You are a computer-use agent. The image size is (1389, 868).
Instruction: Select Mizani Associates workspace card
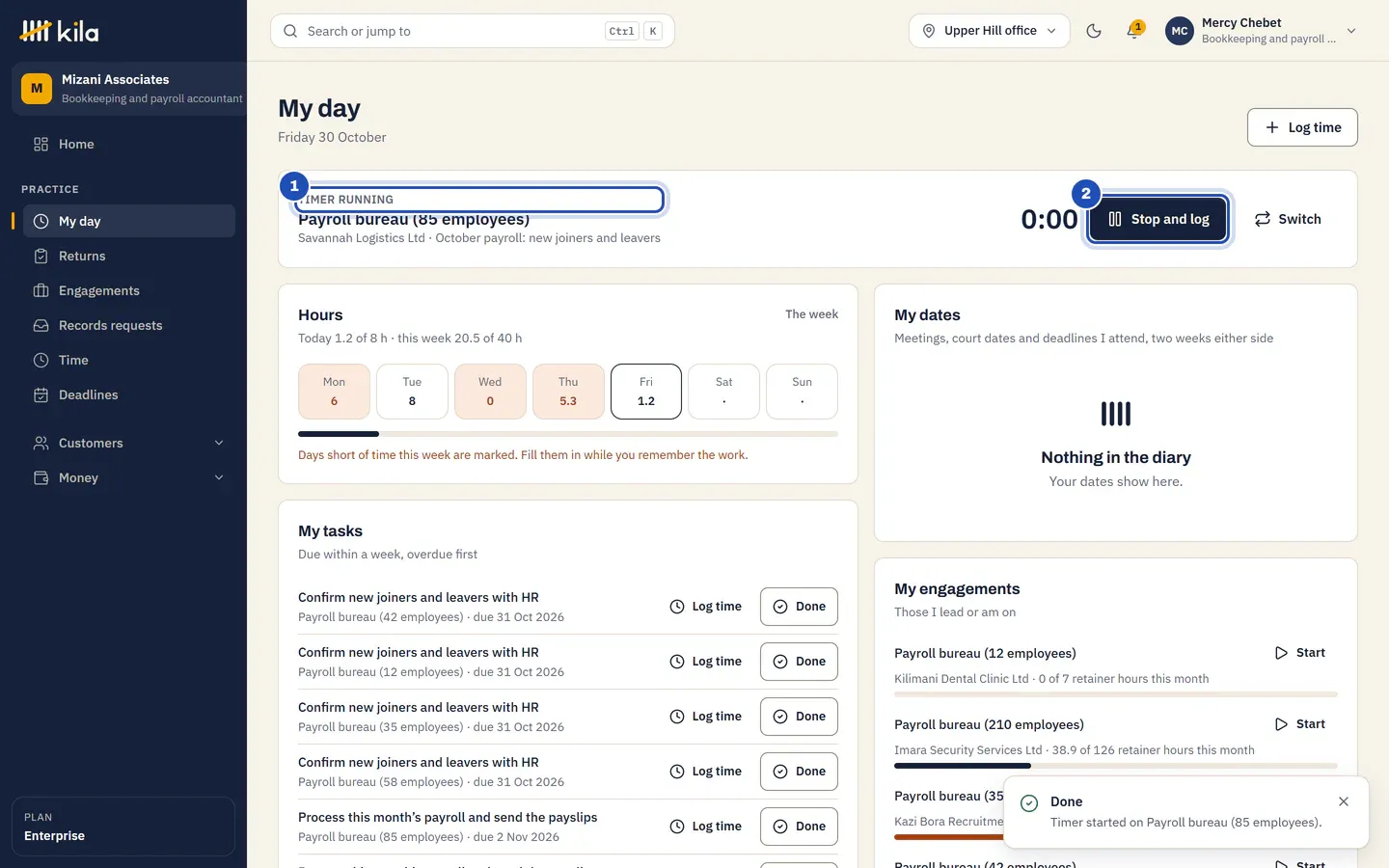129,89
